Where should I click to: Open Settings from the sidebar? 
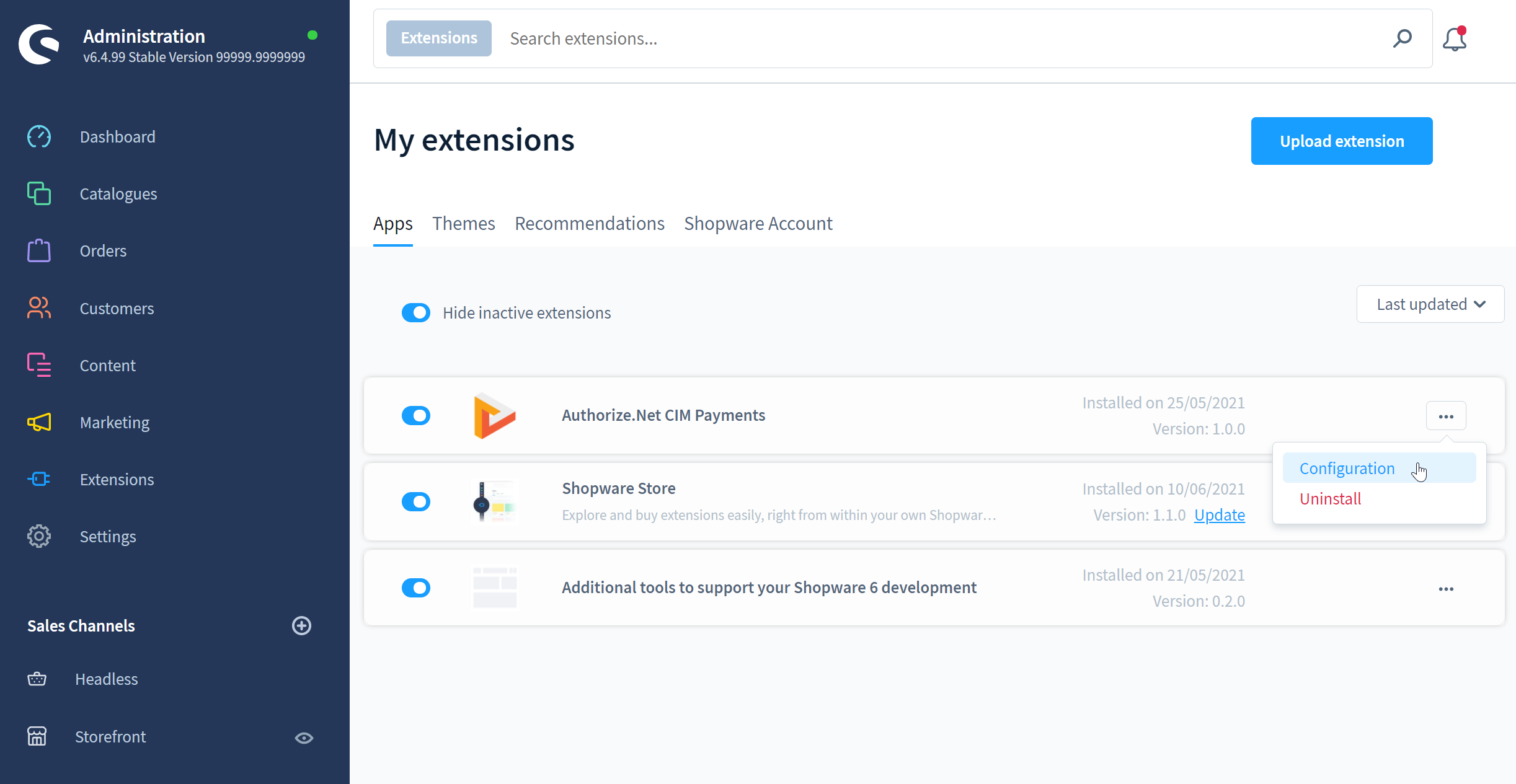pyautogui.click(x=108, y=537)
